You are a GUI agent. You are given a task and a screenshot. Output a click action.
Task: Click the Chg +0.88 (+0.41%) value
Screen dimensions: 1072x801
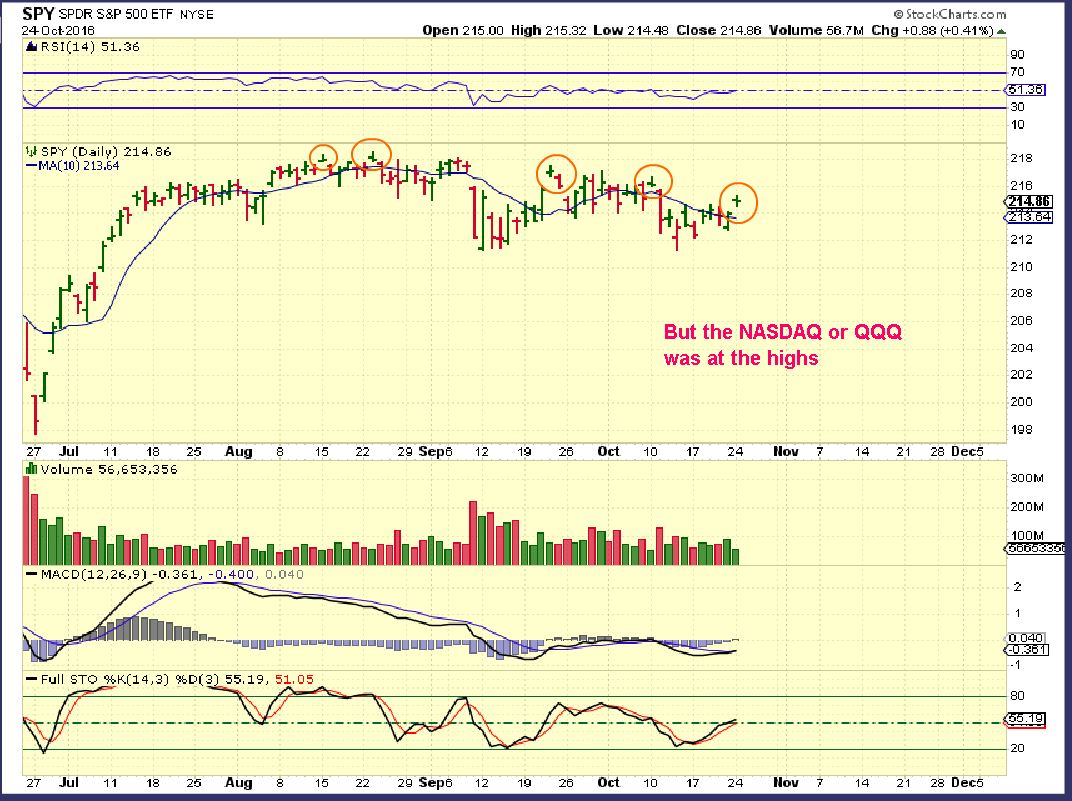(932, 31)
